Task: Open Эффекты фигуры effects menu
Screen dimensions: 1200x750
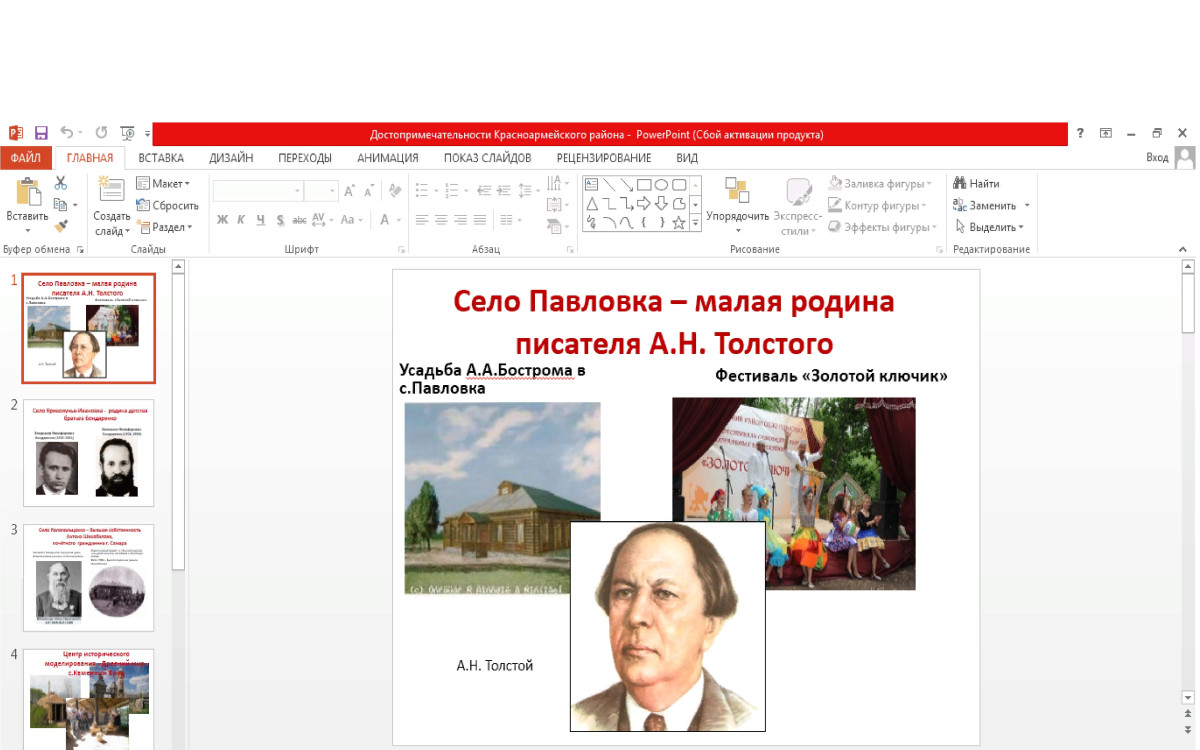Action: [x=881, y=227]
